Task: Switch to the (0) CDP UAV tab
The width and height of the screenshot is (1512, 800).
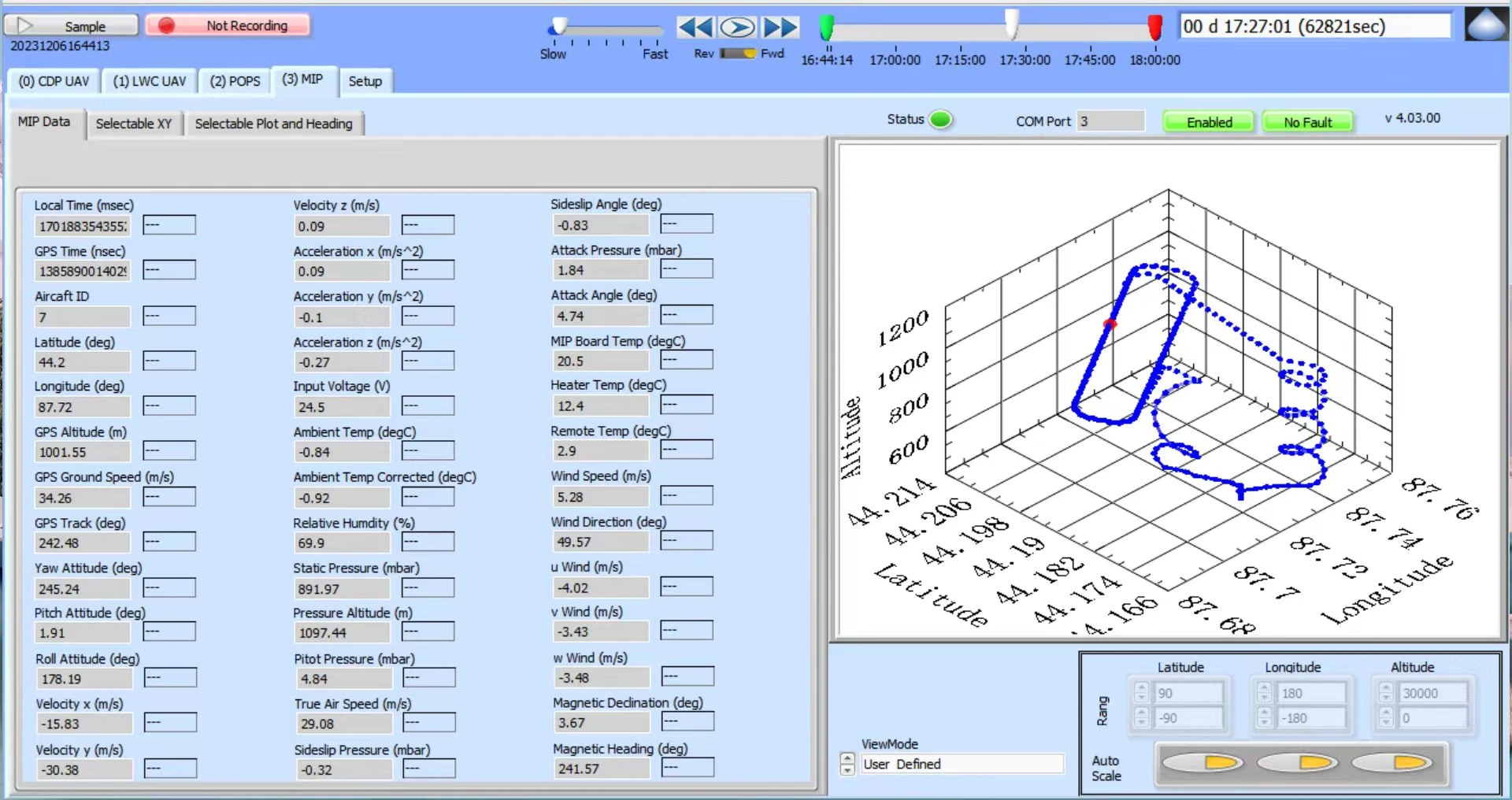Action: tap(54, 81)
